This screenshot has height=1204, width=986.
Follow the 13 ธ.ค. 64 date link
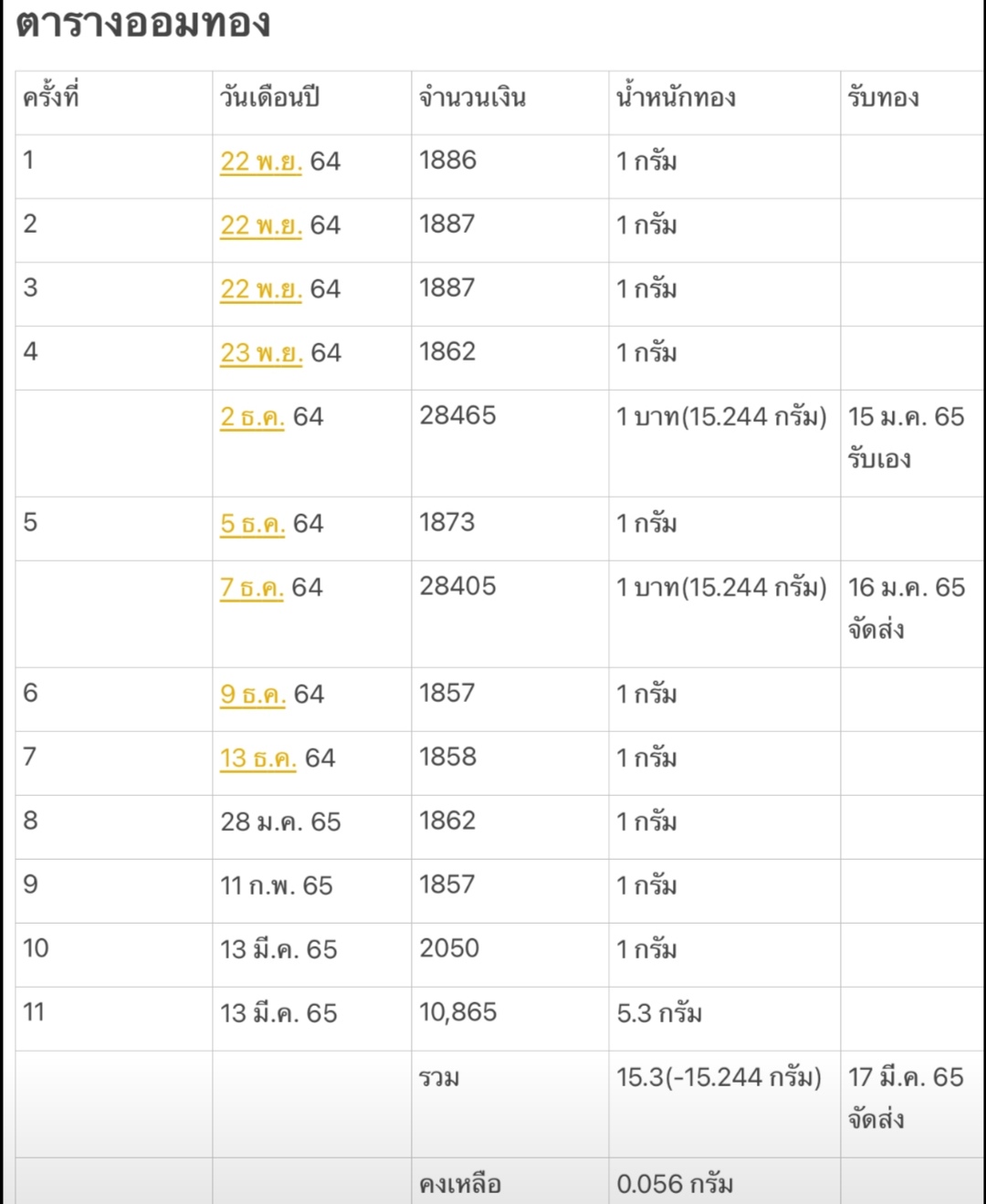[258, 759]
